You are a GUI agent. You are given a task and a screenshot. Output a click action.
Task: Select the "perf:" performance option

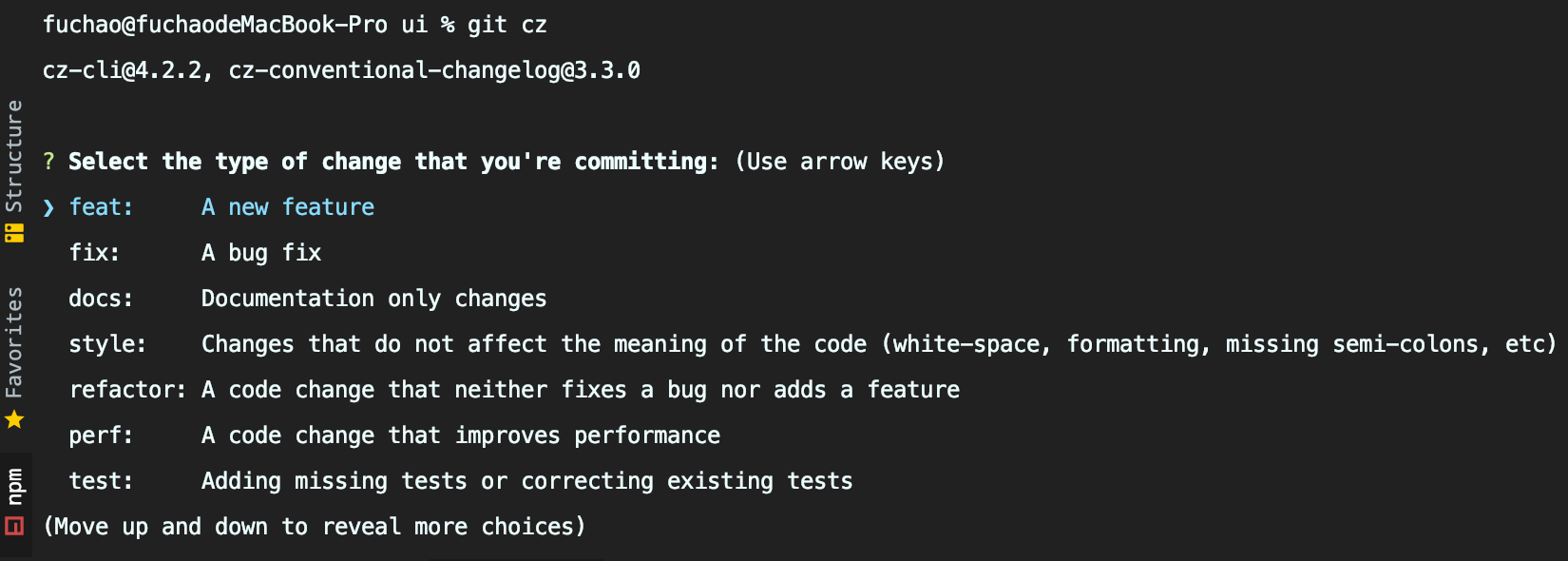pyautogui.click(x=101, y=435)
